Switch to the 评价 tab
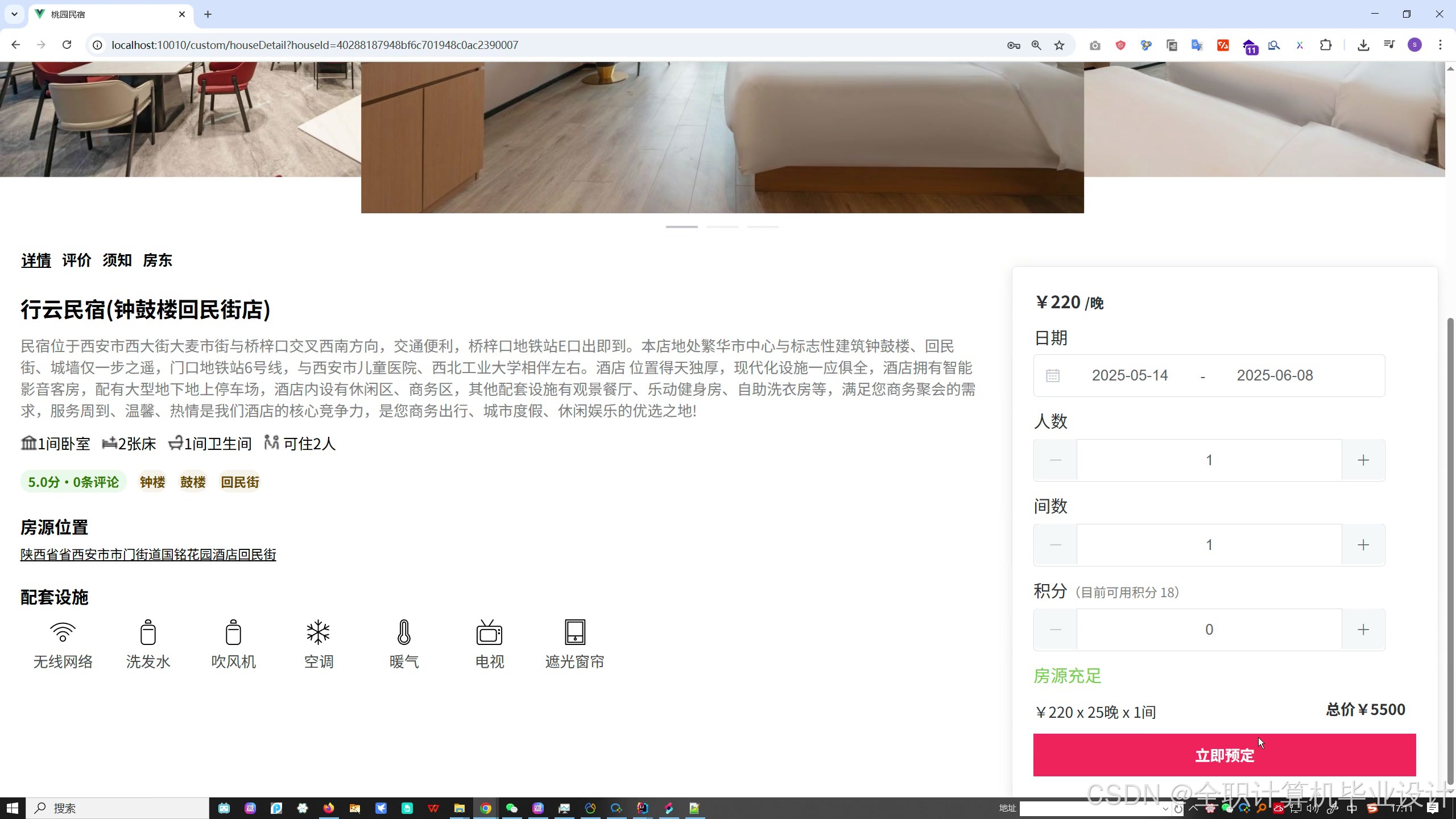1456x819 pixels. pos(77,260)
